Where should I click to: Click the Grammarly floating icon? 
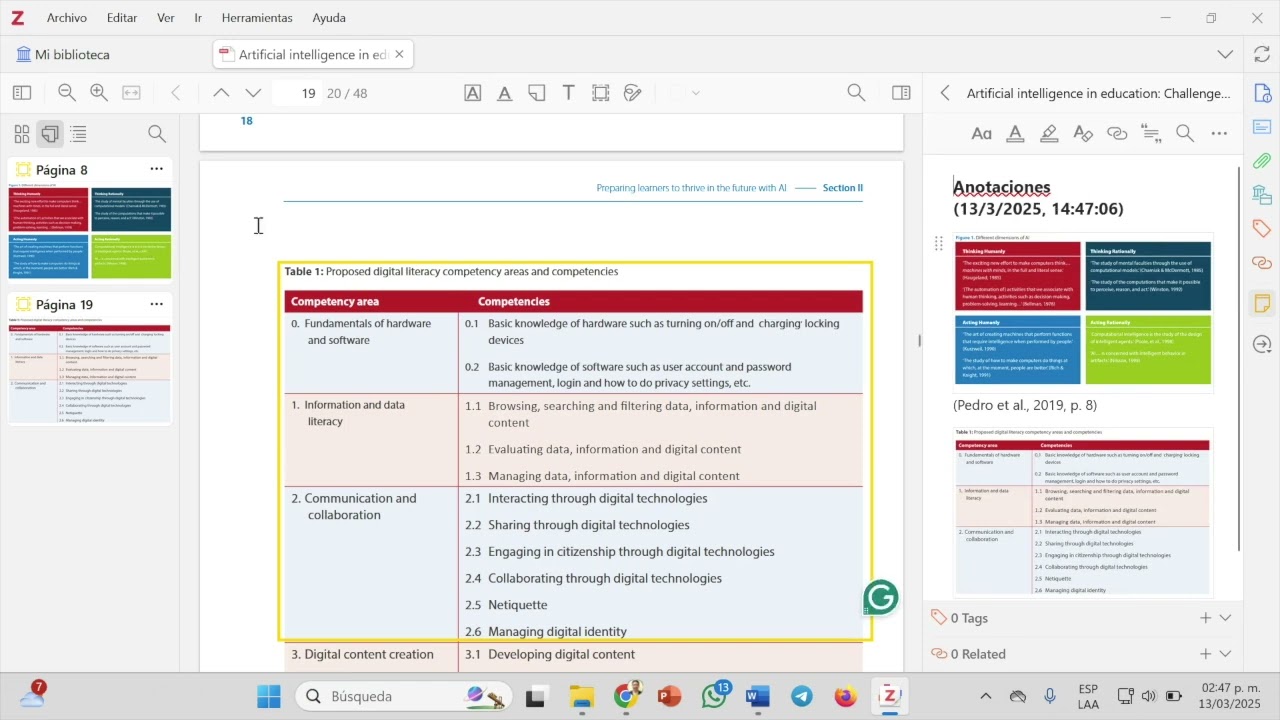[881, 598]
